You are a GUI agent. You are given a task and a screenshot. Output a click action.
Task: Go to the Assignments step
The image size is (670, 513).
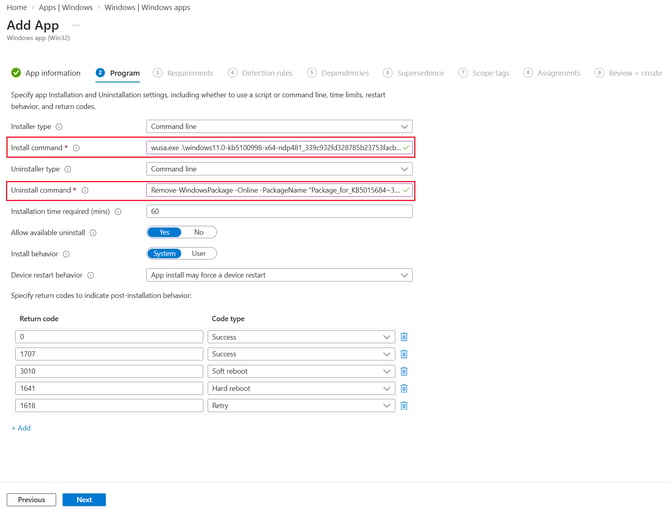tap(552, 73)
